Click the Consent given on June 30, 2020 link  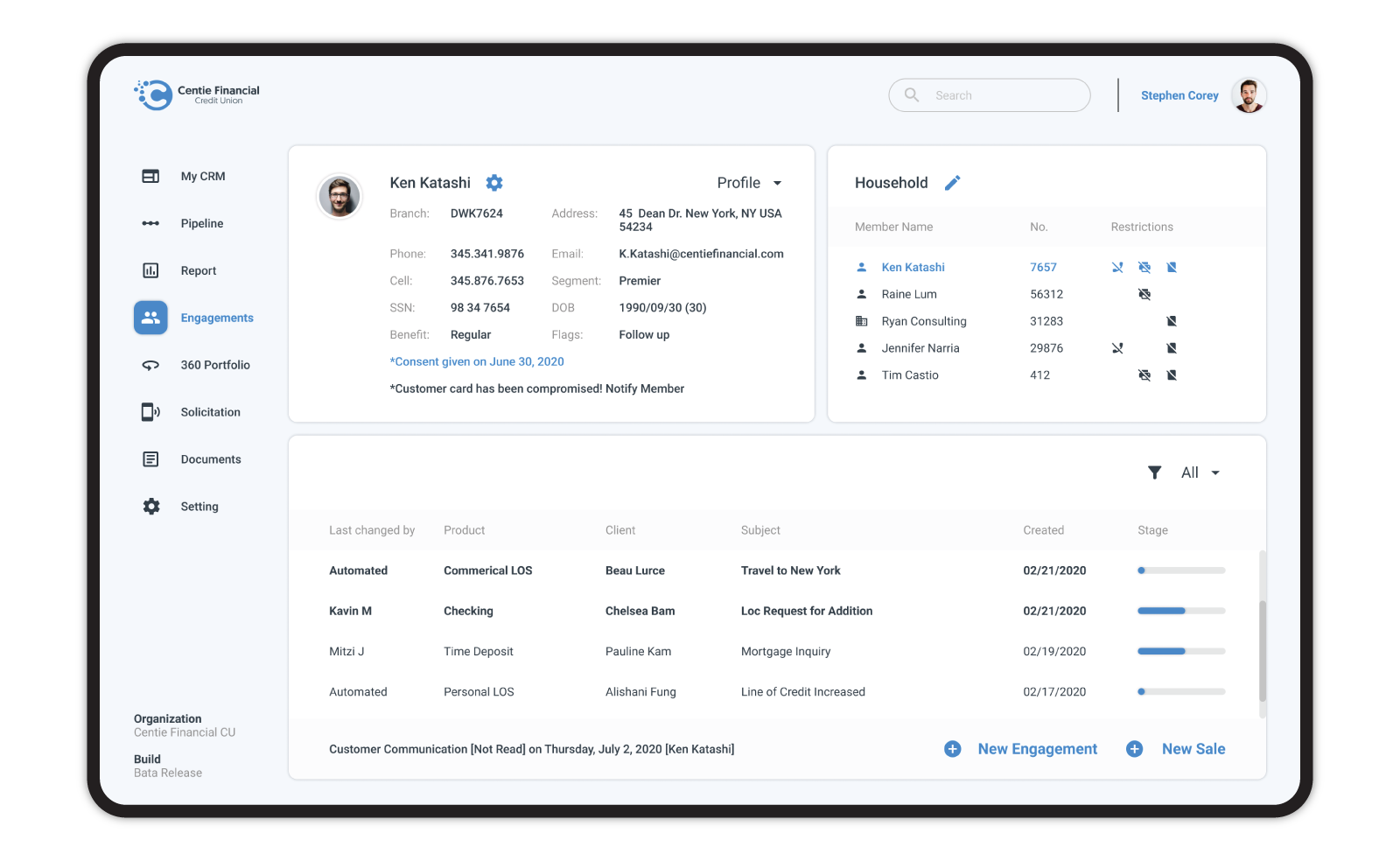(477, 361)
